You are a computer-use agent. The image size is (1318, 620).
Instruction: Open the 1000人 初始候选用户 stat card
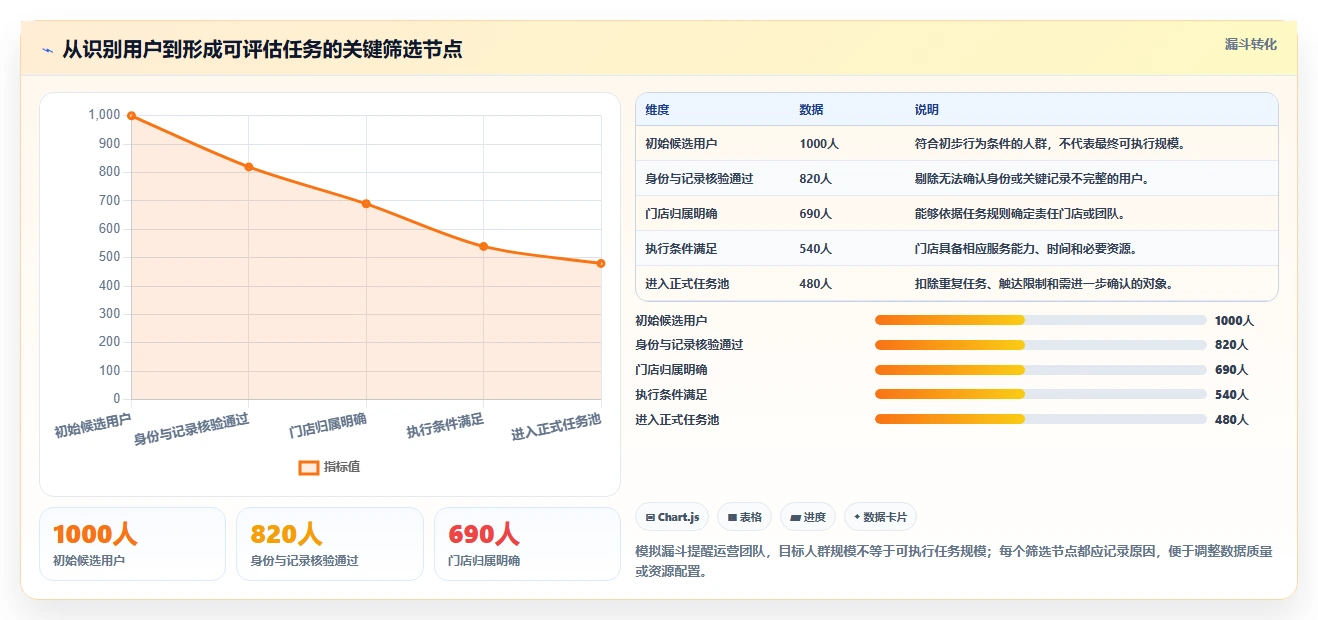point(132,544)
